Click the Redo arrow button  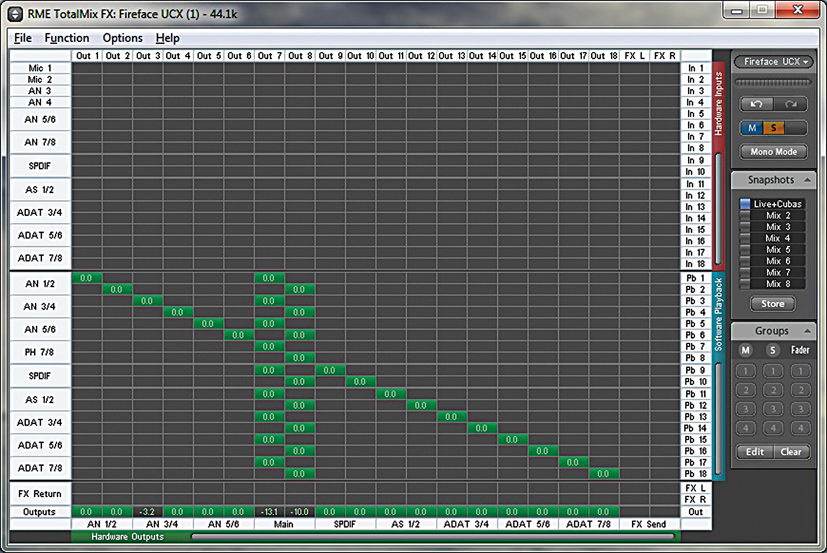coord(790,104)
